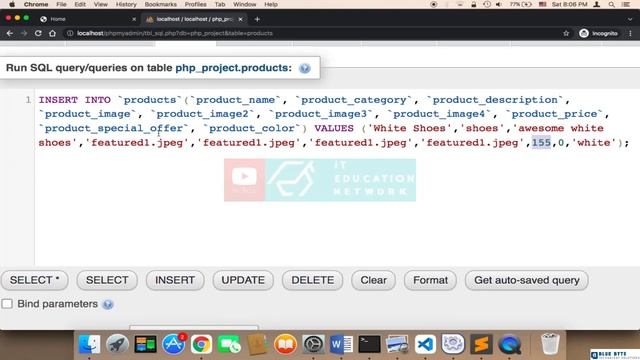Click the SQL query help icon
The image size is (640, 360).
tap(304, 68)
